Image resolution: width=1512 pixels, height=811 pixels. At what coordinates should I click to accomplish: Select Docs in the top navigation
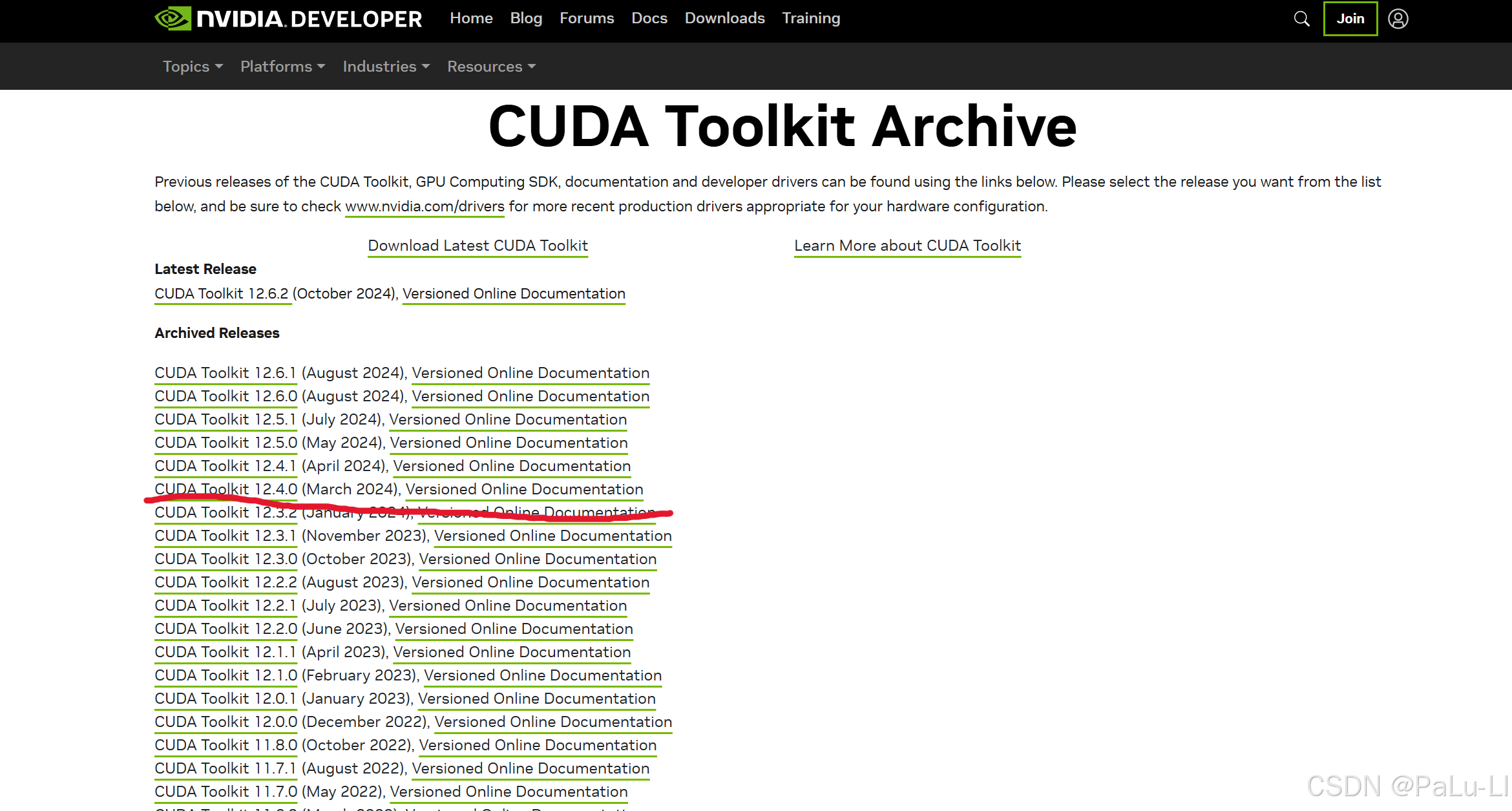(649, 19)
